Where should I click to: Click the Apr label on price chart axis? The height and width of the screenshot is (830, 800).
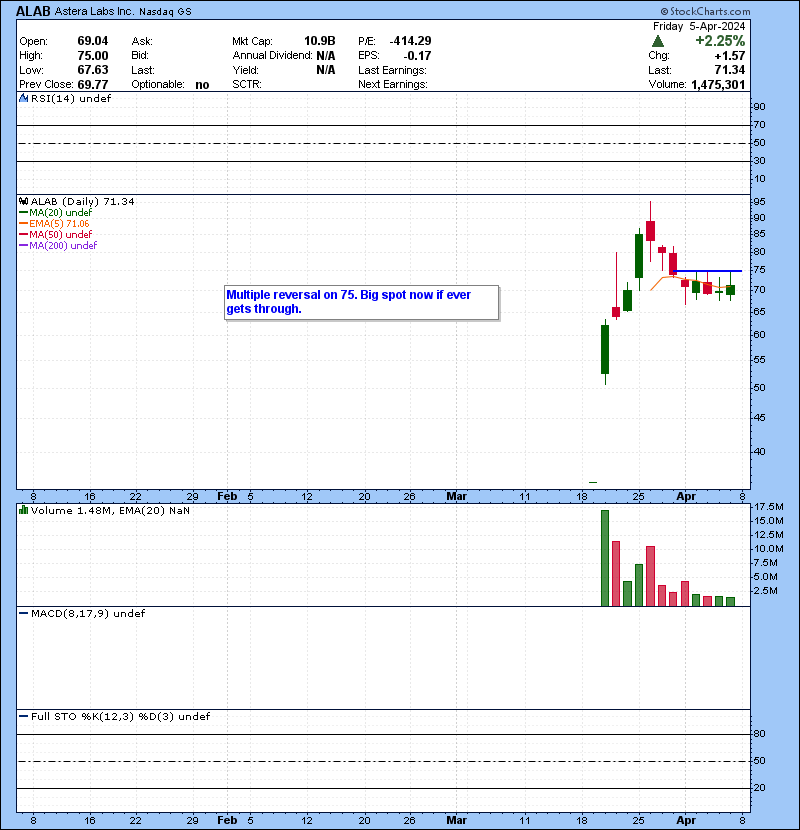point(686,497)
